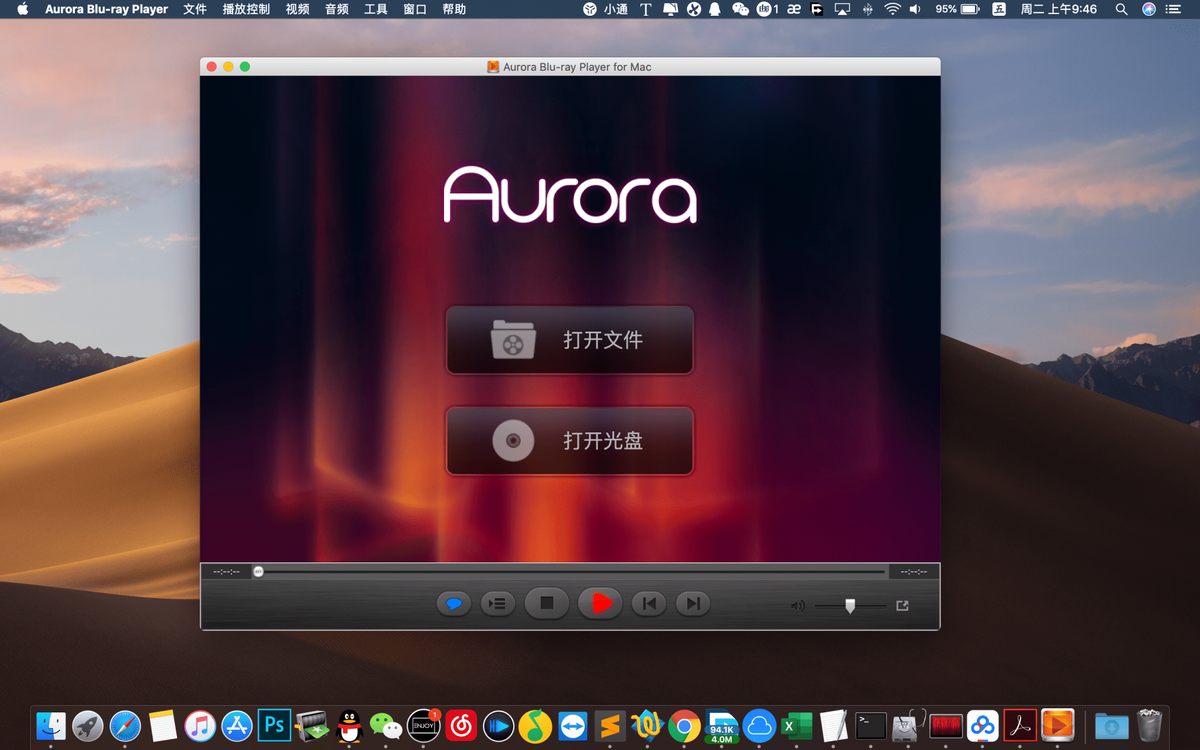Open the 视频 menu
This screenshot has width=1200, height=750.
[297, 9]
